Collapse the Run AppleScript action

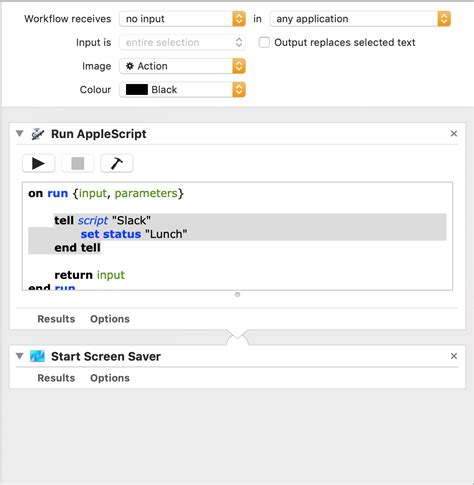click(20, 134)
